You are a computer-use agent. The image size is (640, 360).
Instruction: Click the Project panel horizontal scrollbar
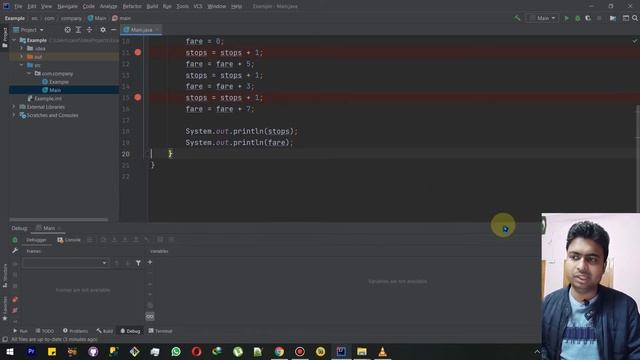point(59,220)
